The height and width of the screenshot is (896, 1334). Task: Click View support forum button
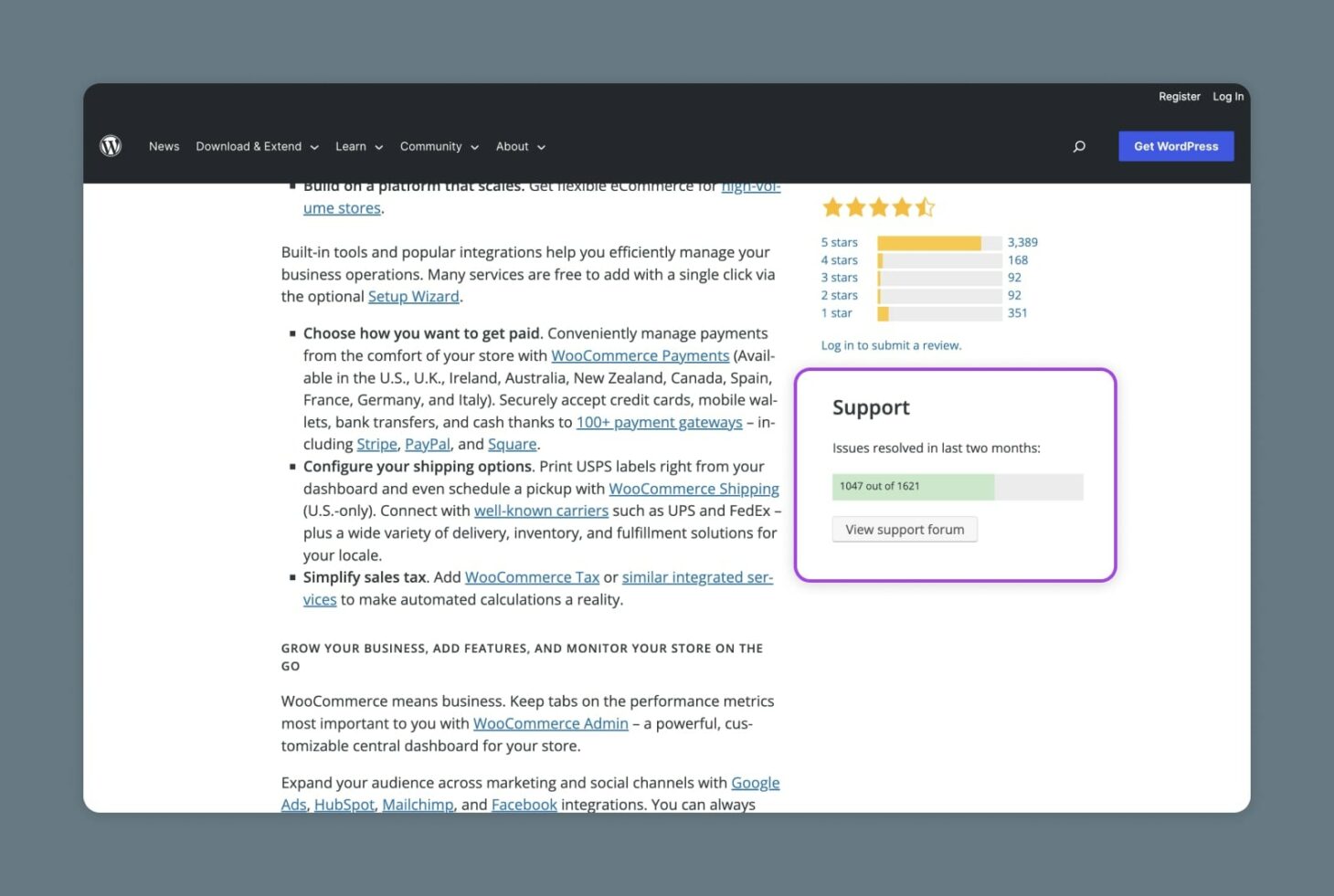(x=904, y=529)
